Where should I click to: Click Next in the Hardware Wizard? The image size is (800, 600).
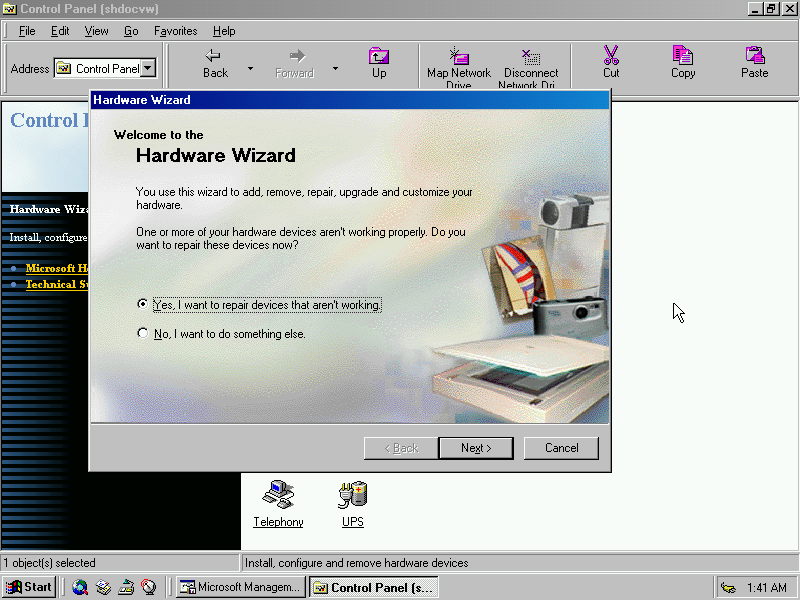coord(476,448)
